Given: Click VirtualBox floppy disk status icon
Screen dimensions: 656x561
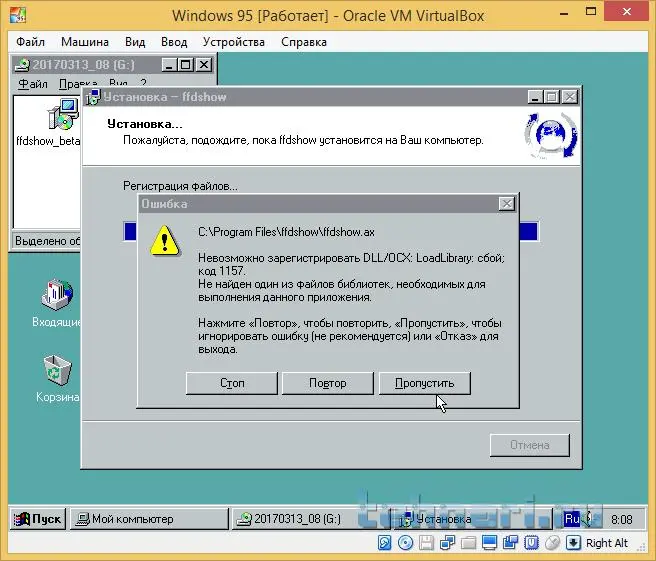Looking at the screenshot, I should [426, 543].
